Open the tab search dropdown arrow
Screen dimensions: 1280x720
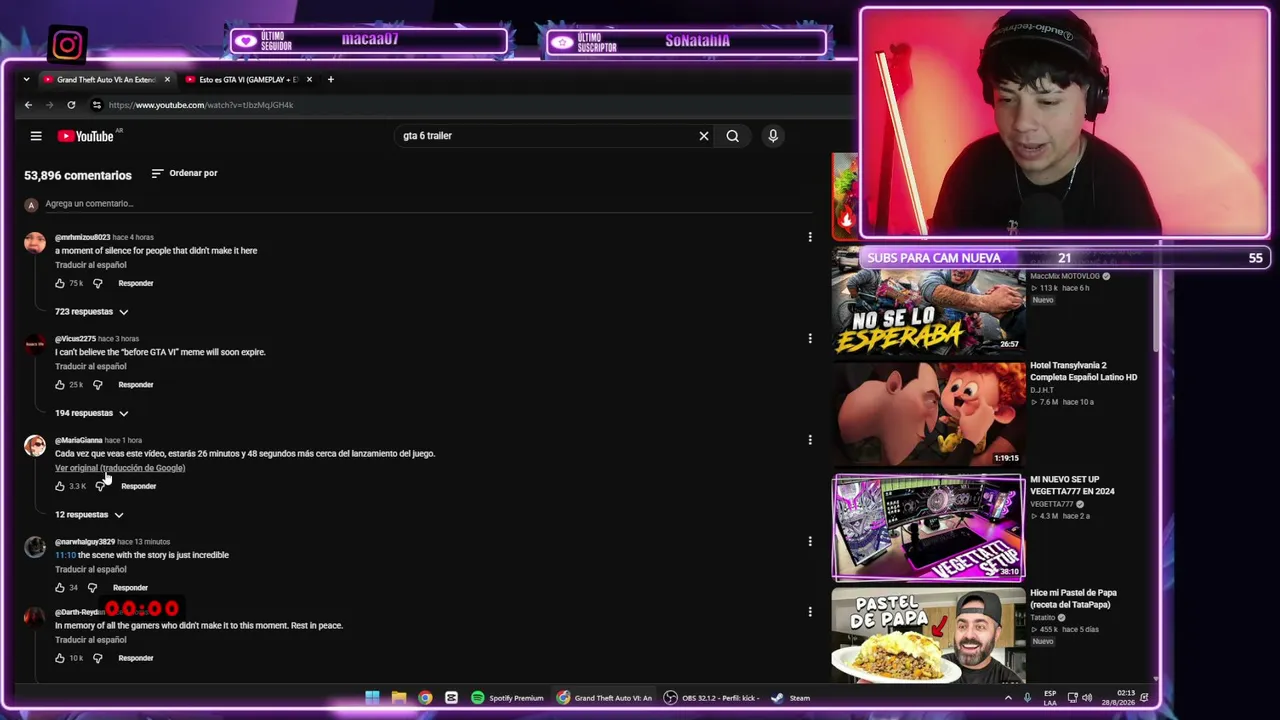[26, 79]
